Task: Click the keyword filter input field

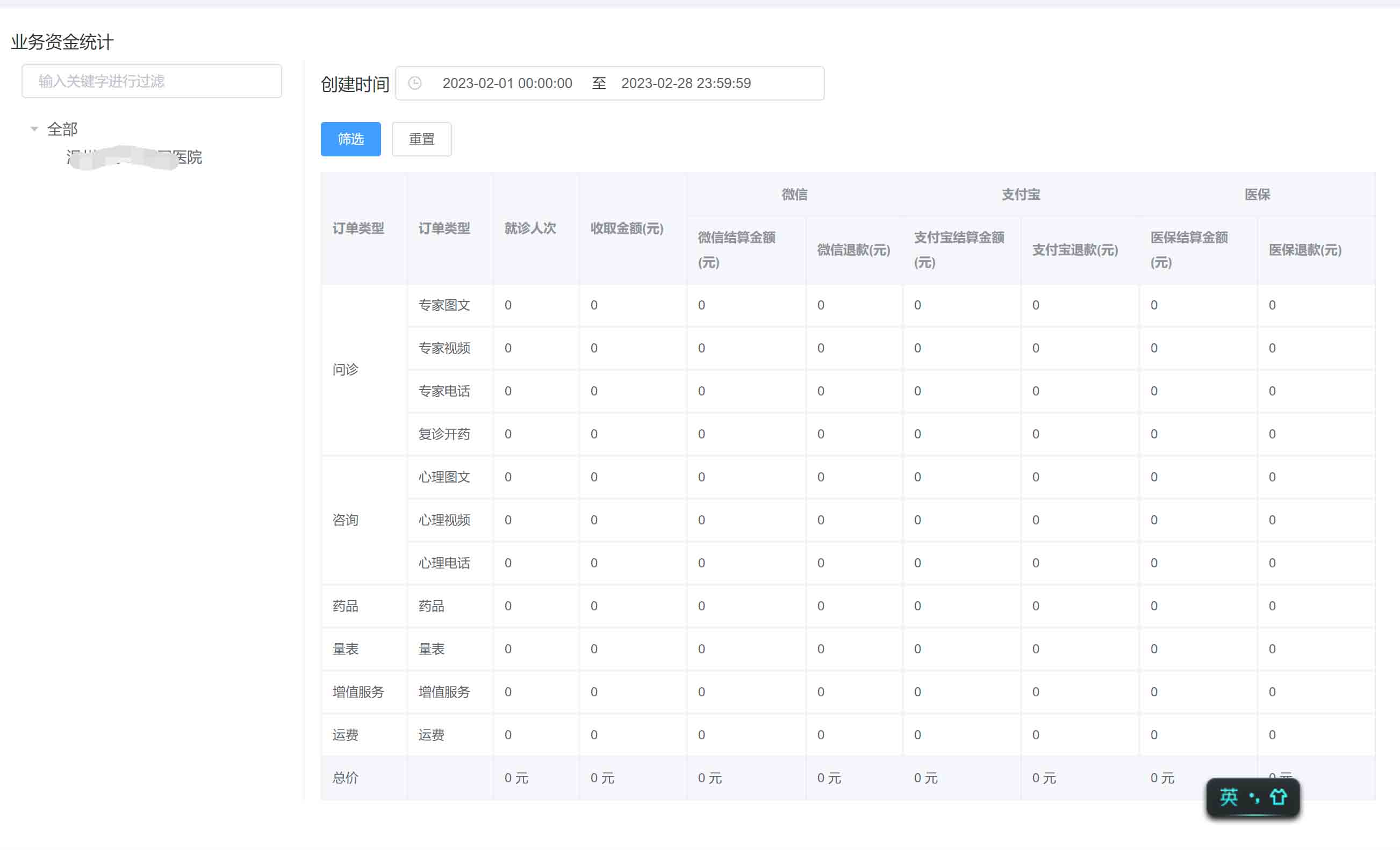Action: pos(152,81)
